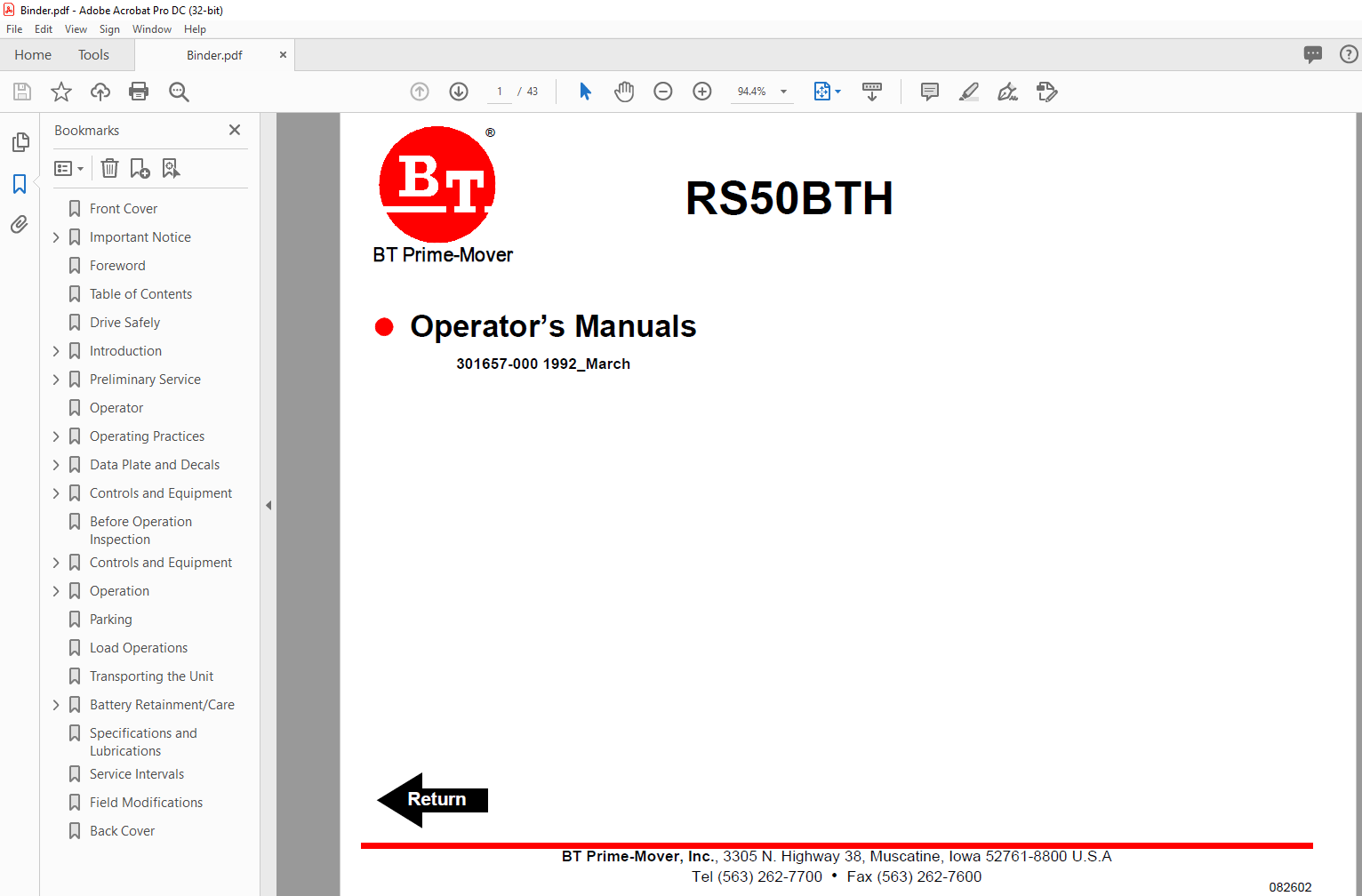Open Specifications and Lubrications bookmark
The width and height of the screenshot is (1362, 896).
(x=143, y=742)
